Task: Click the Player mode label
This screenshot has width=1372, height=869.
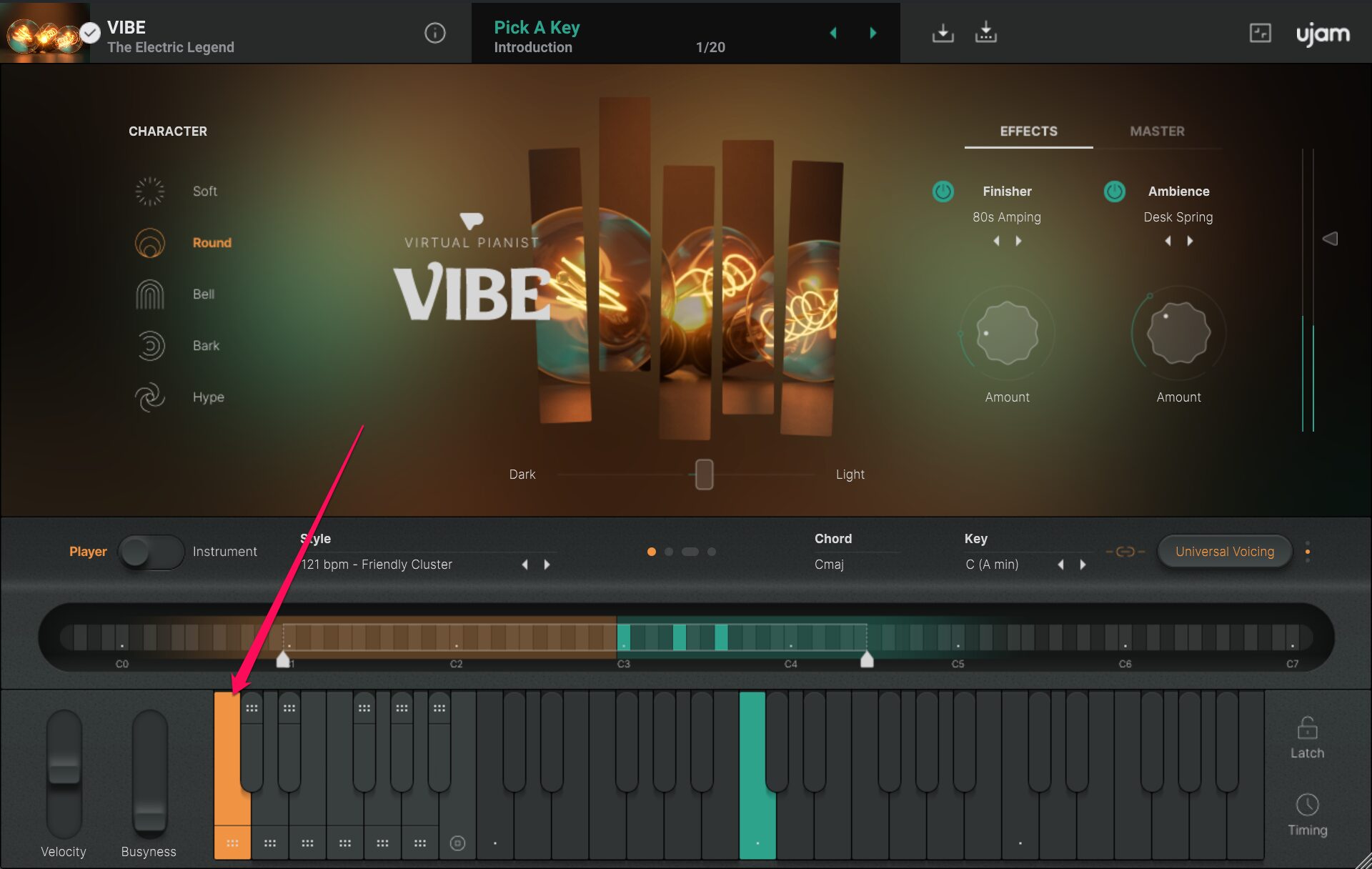Action: (x=88, y=552)
